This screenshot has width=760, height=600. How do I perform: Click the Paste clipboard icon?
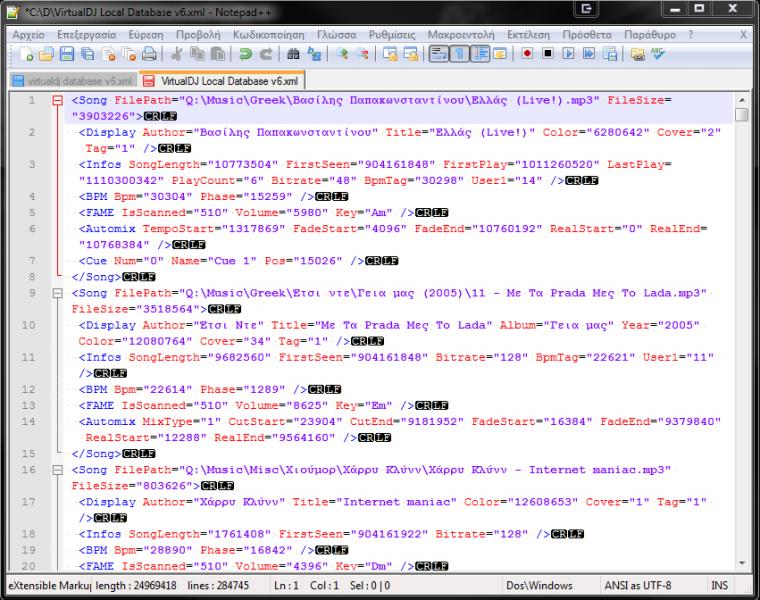(218, 54)
